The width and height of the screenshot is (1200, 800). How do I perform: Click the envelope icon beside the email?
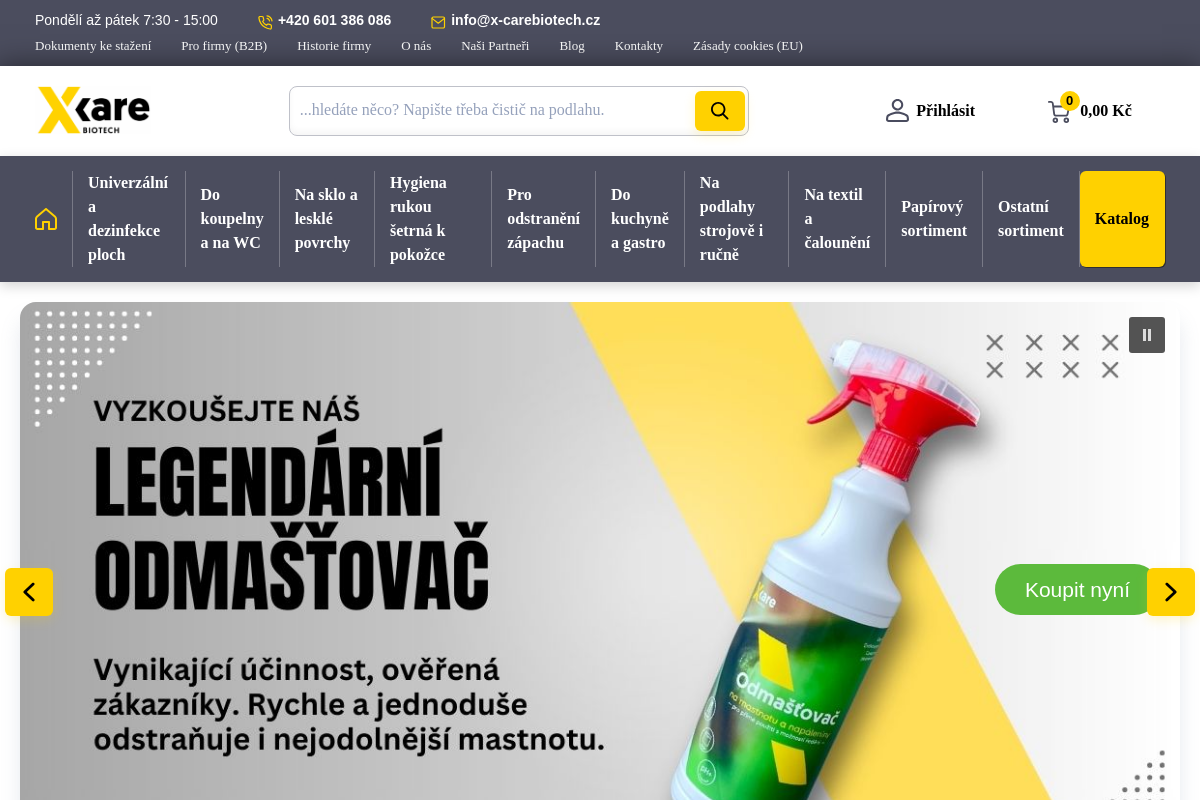[x=437, y=20]
